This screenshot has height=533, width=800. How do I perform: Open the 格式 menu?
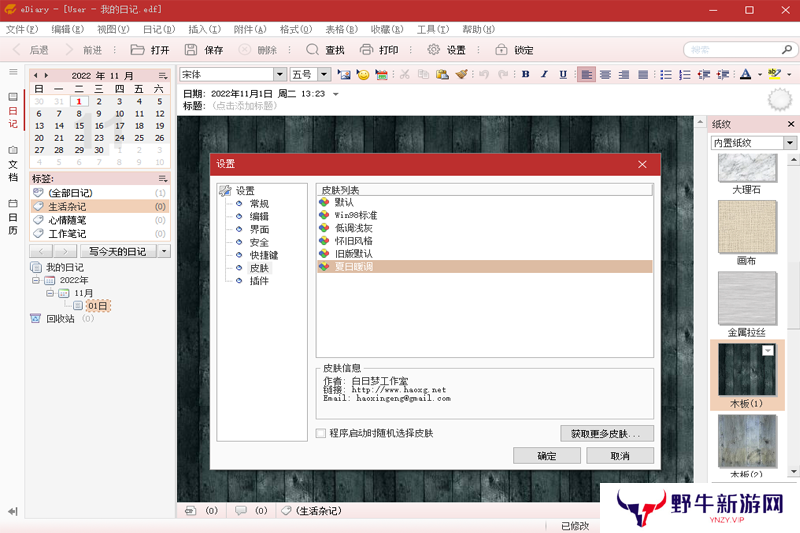(x=296, y=30)
